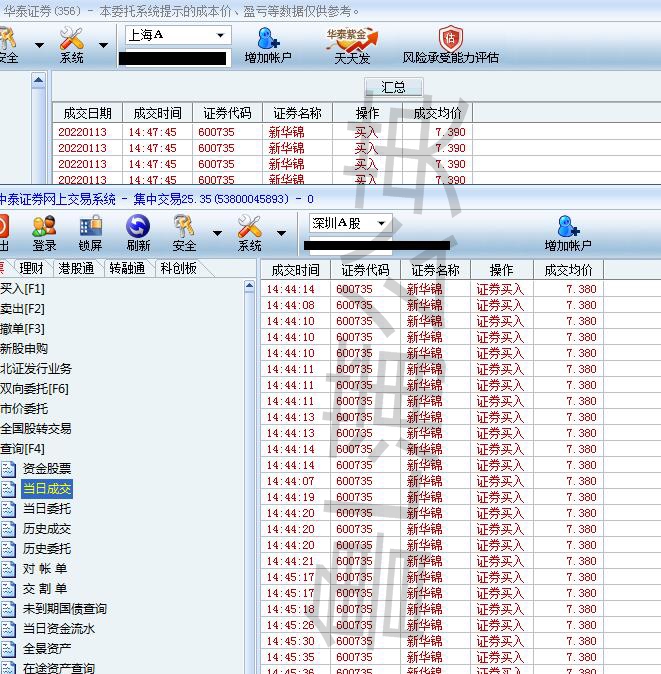This screenshot has width=661, height=674.
Task: Click document icon beside 交割单
Action: coord(8,589)
